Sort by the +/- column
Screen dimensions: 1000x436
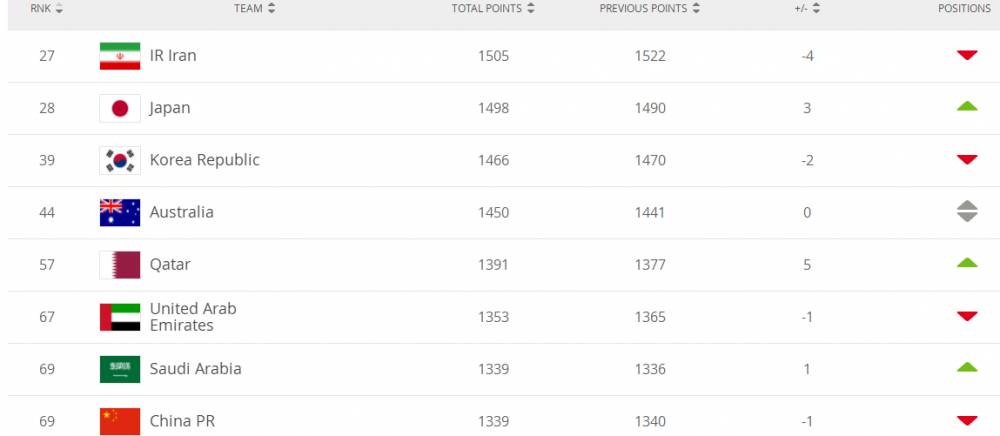tap(806, 9)
